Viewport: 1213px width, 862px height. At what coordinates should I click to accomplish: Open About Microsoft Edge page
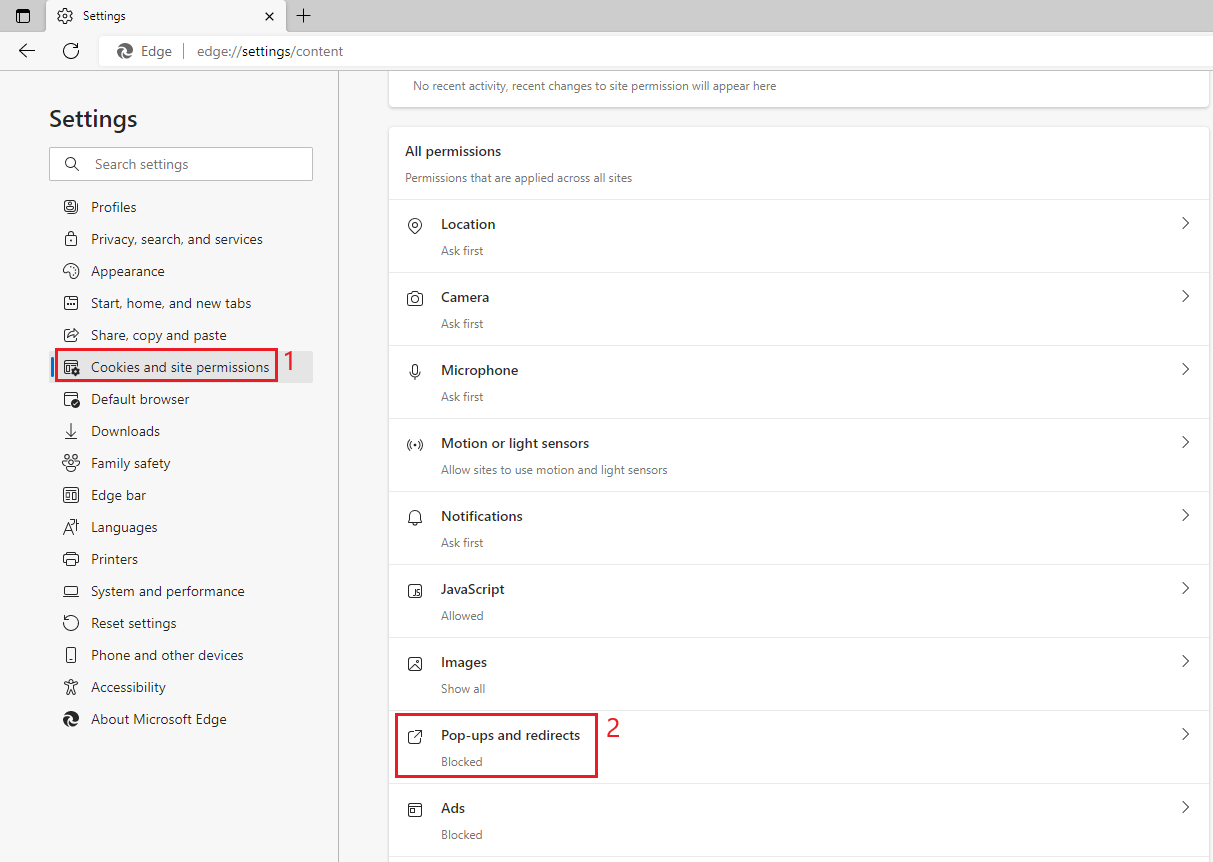[158, 719]
